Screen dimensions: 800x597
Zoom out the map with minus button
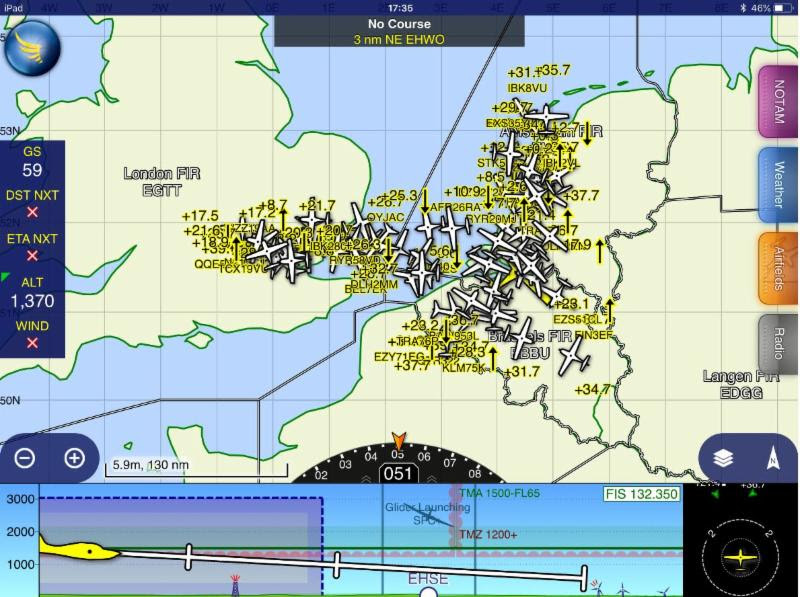point(25,458)
